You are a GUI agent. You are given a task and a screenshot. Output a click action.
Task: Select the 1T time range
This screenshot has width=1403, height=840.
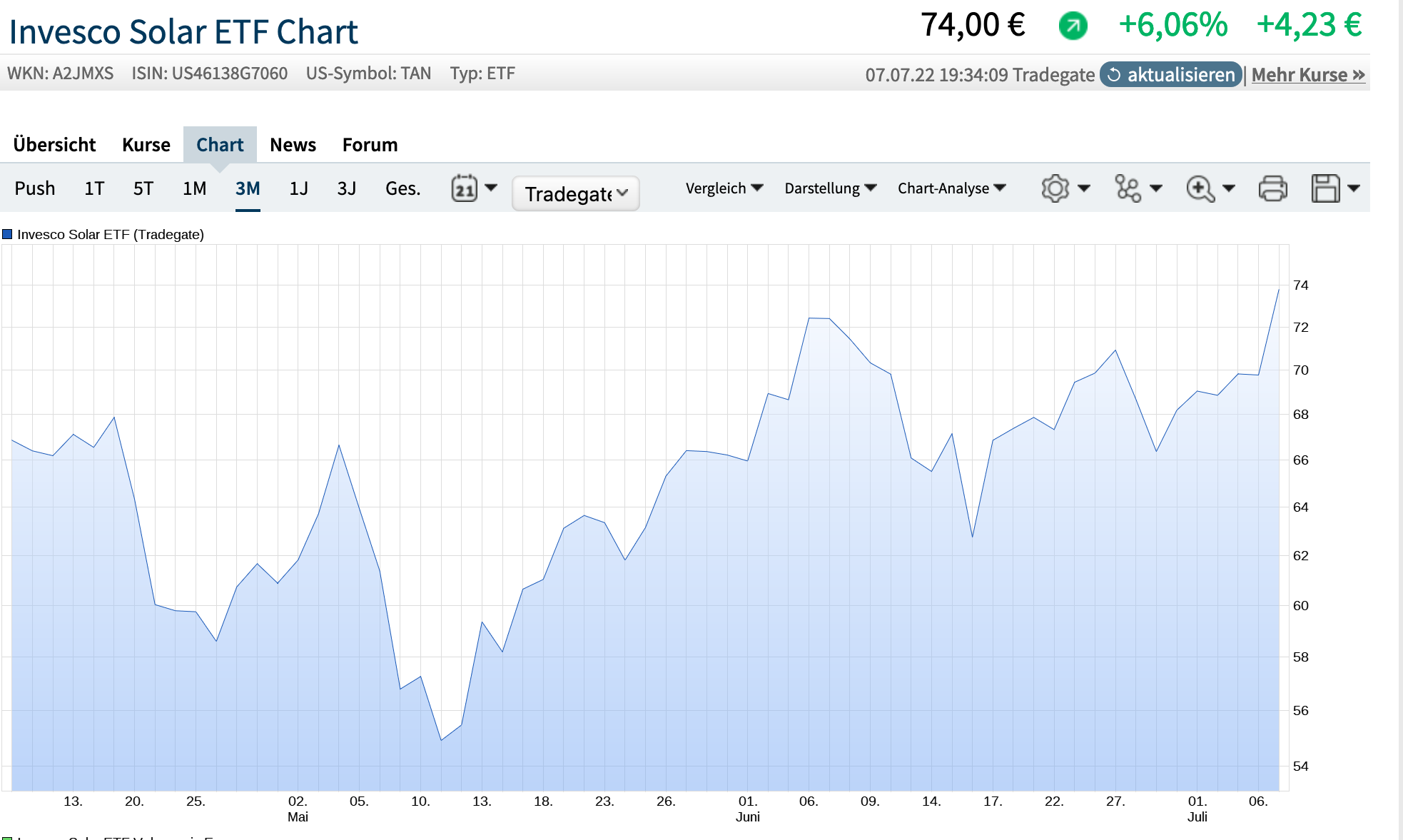tap(93, 188)
